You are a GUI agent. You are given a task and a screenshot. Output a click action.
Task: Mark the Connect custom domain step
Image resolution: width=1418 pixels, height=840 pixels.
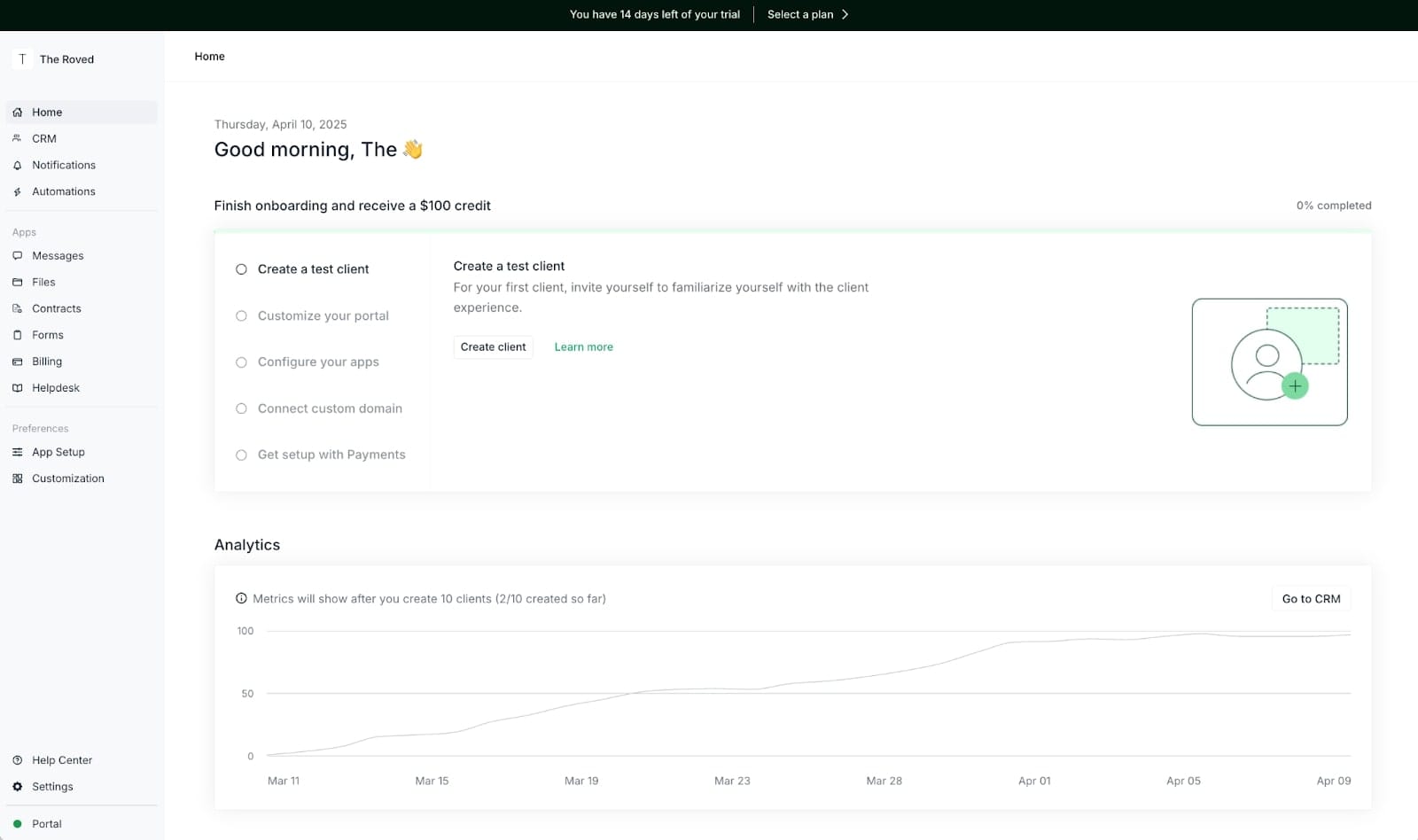[x=241, y=408]
